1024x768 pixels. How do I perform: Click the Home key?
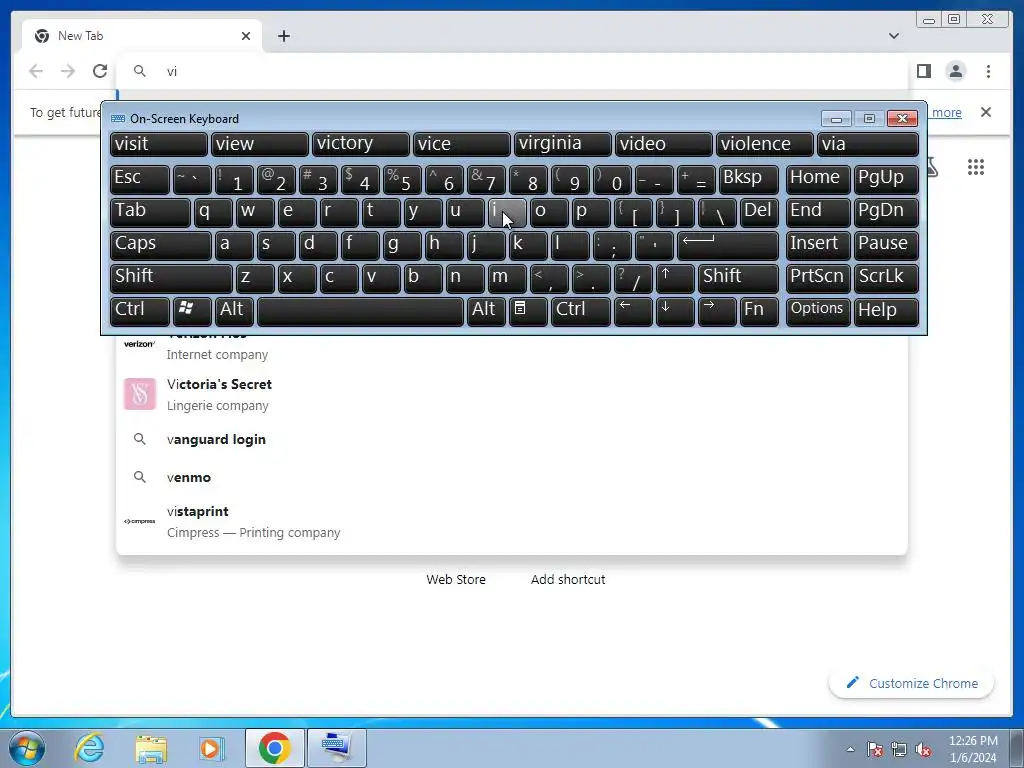tap(818, 180)
